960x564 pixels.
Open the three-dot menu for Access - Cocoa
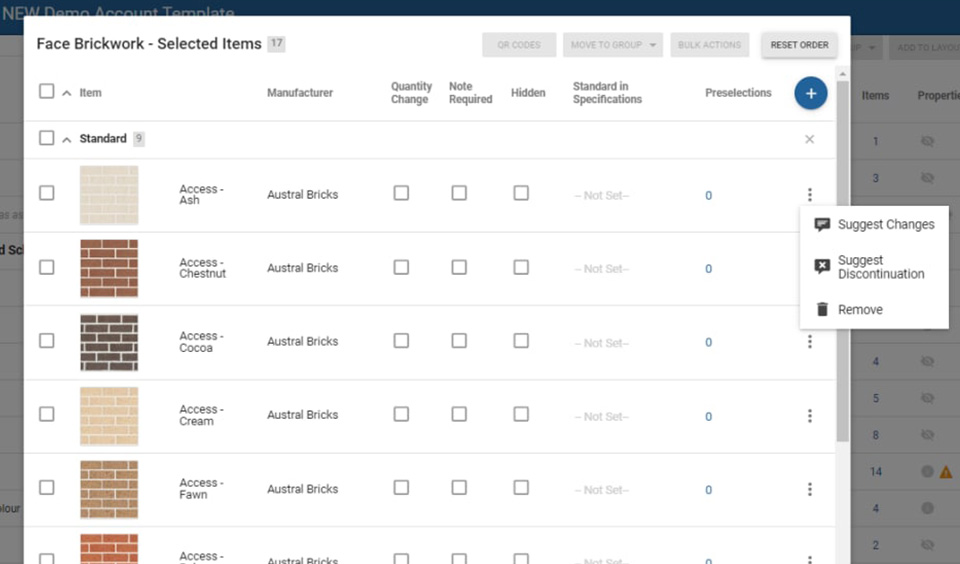pos(809,342)
